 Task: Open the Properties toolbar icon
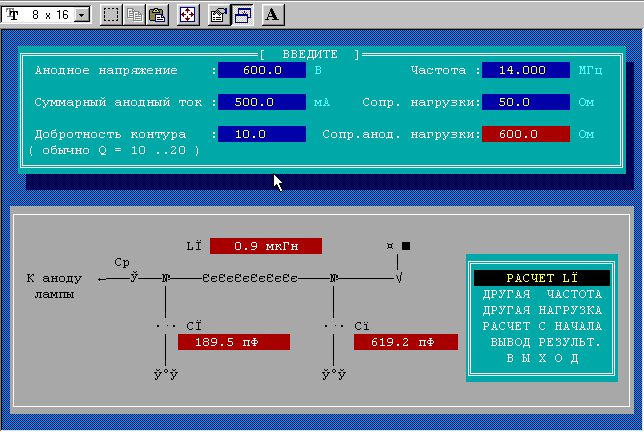pyautogui.click(x=217, y=14)
